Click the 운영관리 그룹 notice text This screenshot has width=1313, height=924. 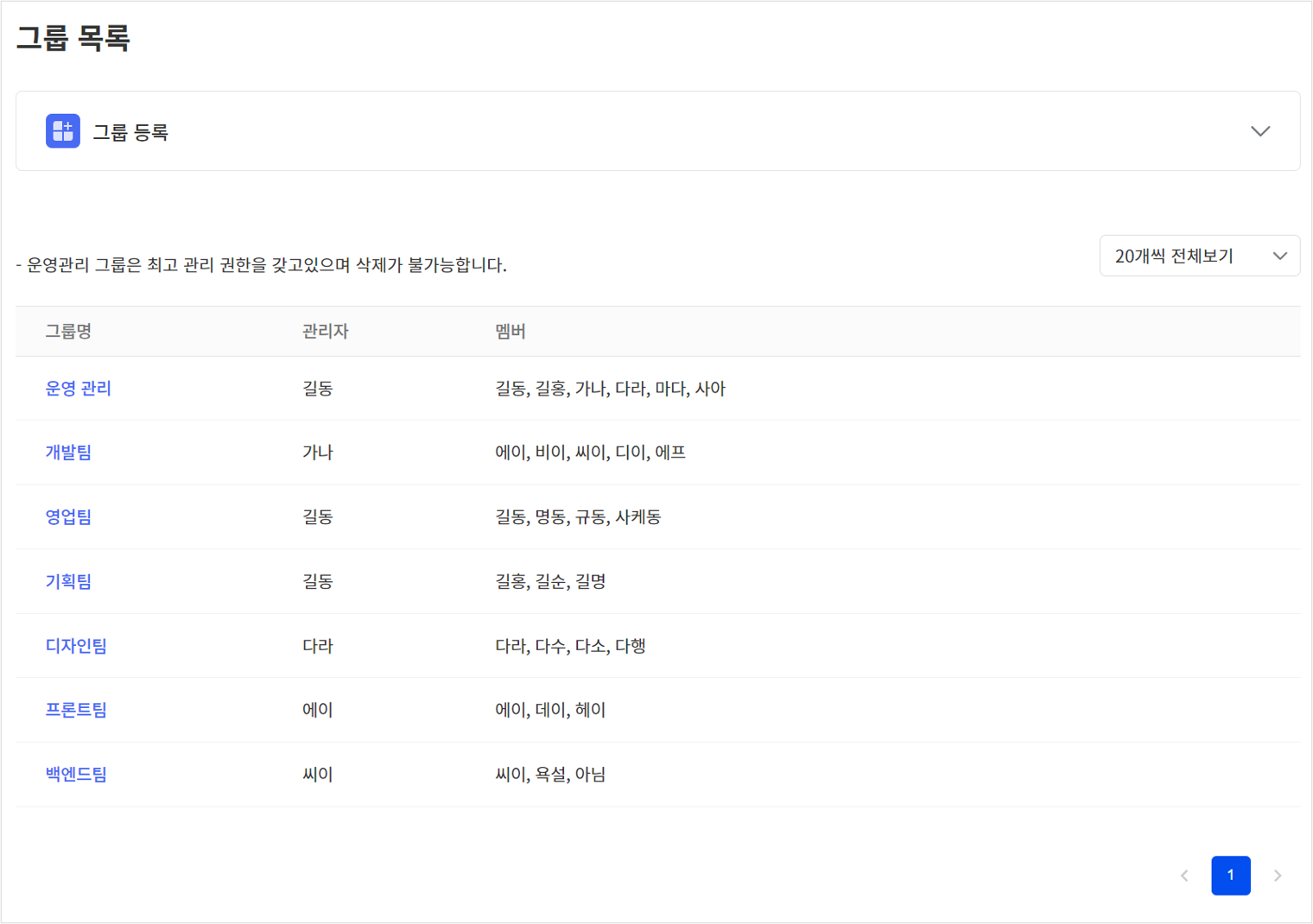[x=261, y=265]
